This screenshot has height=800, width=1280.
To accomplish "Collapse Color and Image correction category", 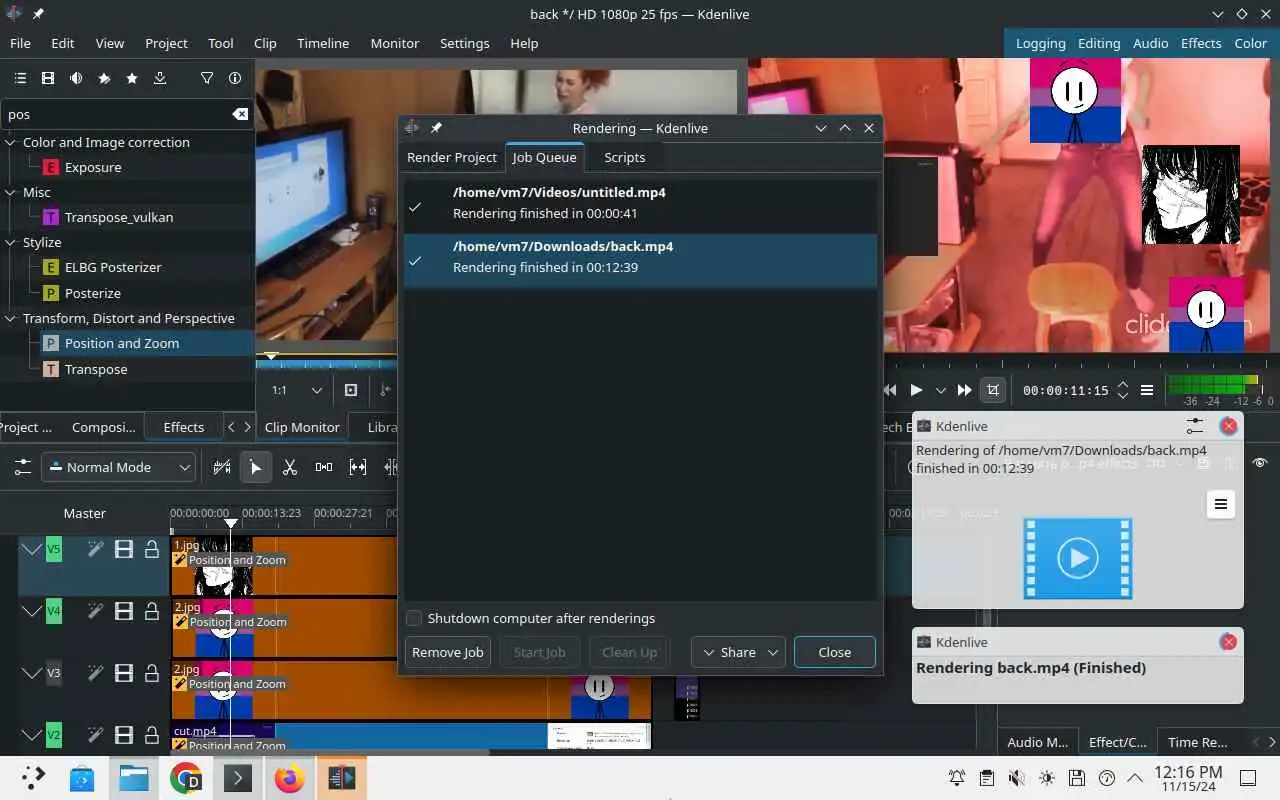I will pos(11,142).
